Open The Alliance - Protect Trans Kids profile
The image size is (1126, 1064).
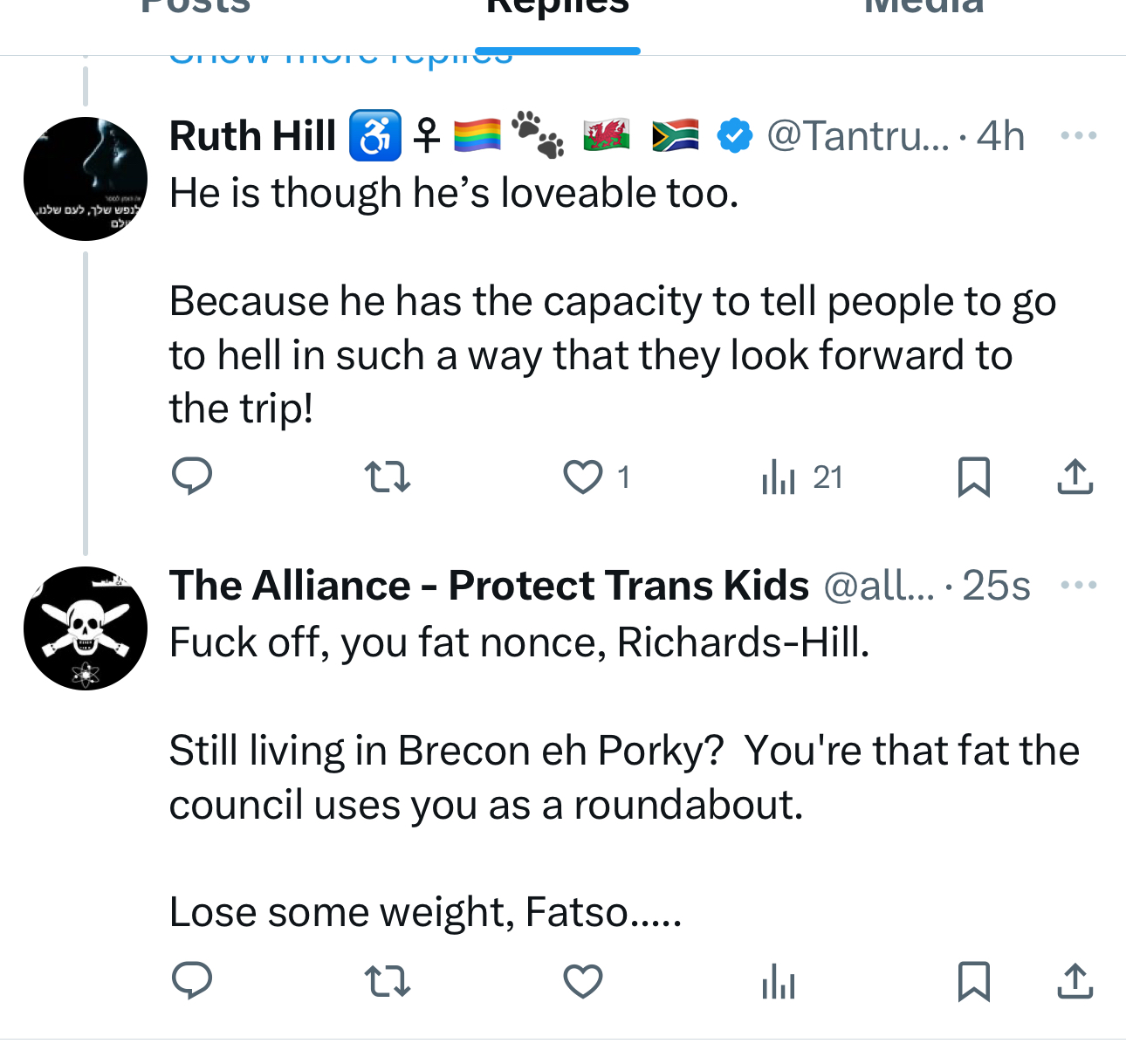[489, 585]
